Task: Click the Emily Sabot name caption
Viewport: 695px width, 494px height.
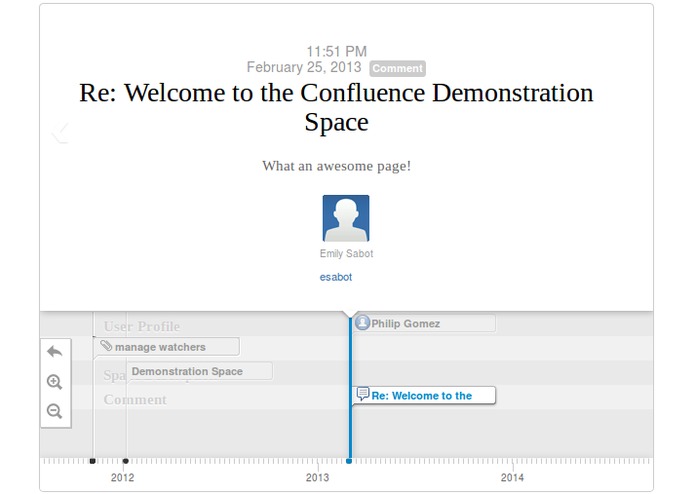Action: click(347, 253)
